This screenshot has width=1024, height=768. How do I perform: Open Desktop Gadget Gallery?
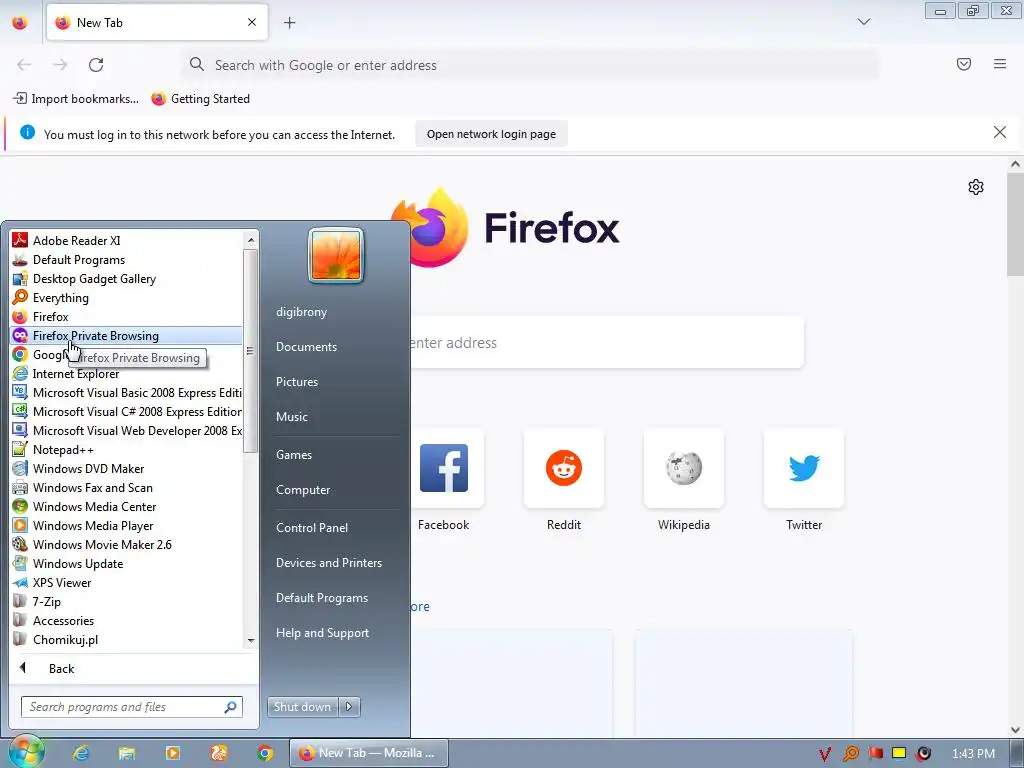[126, 278]
